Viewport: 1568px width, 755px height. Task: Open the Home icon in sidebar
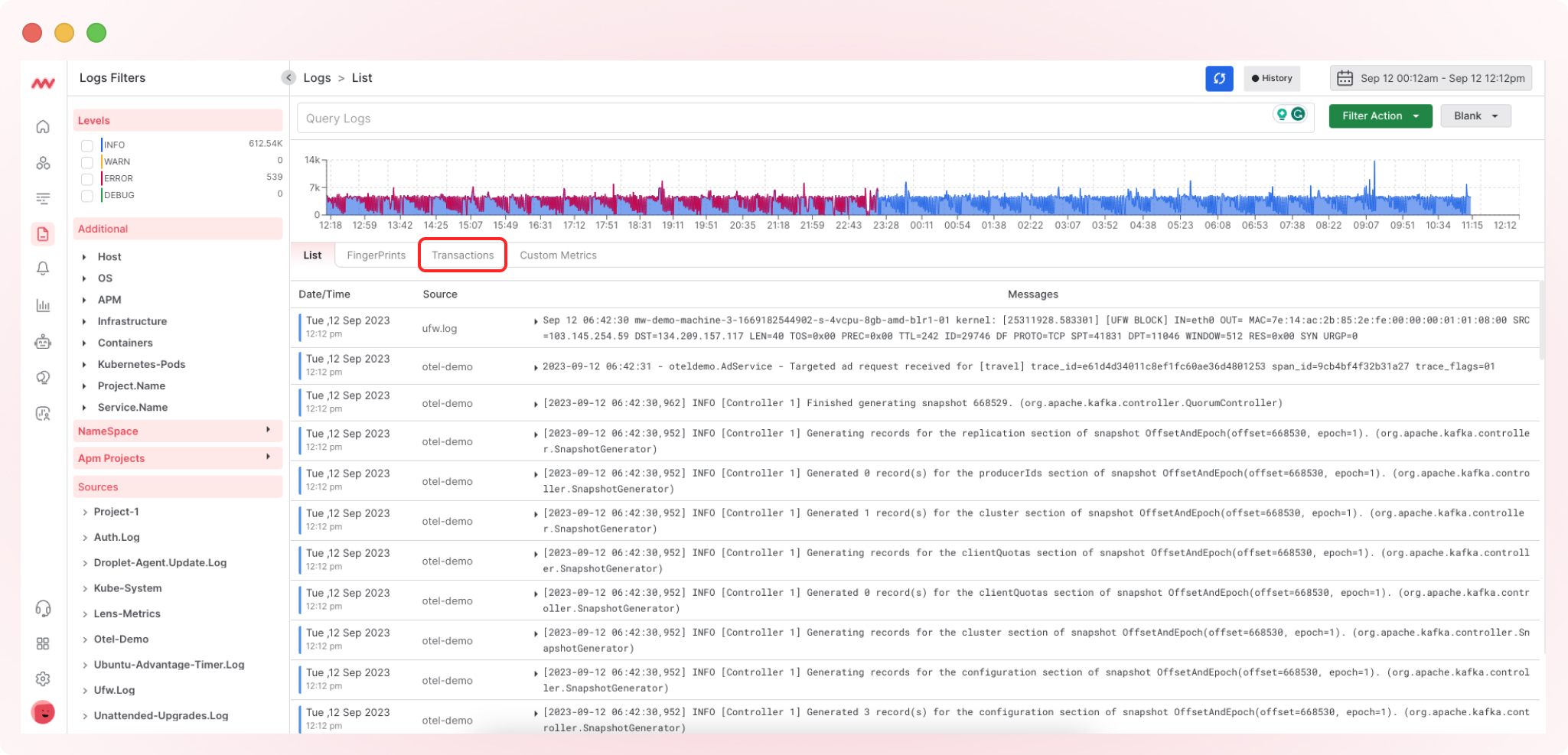pos(43,127)
